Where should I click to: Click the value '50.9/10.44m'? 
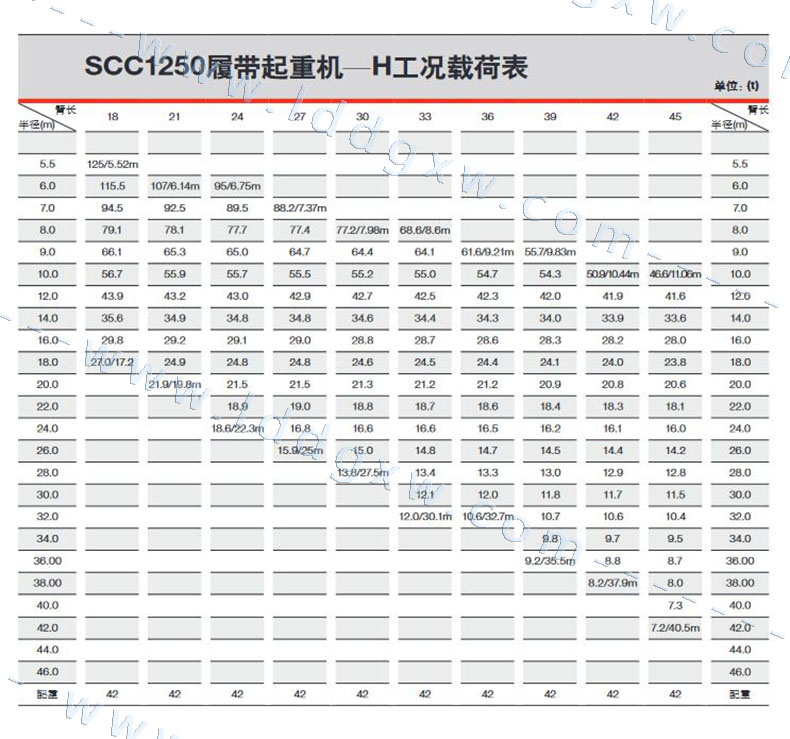tap(612, 274)
